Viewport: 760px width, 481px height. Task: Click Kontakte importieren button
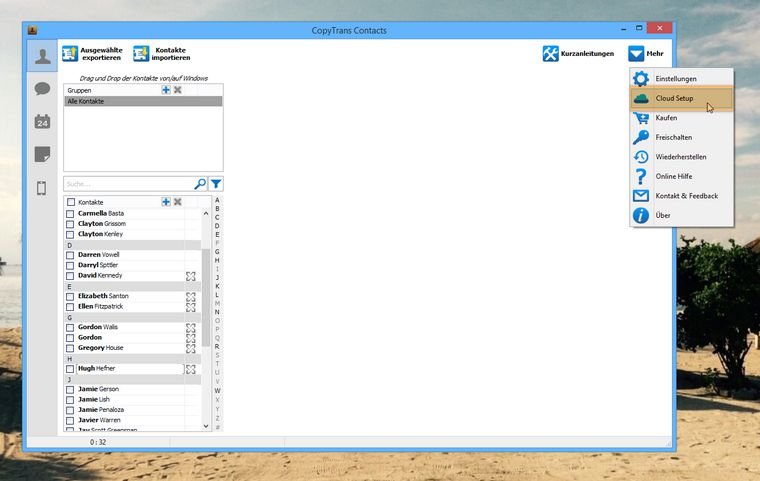coord(162,54)
